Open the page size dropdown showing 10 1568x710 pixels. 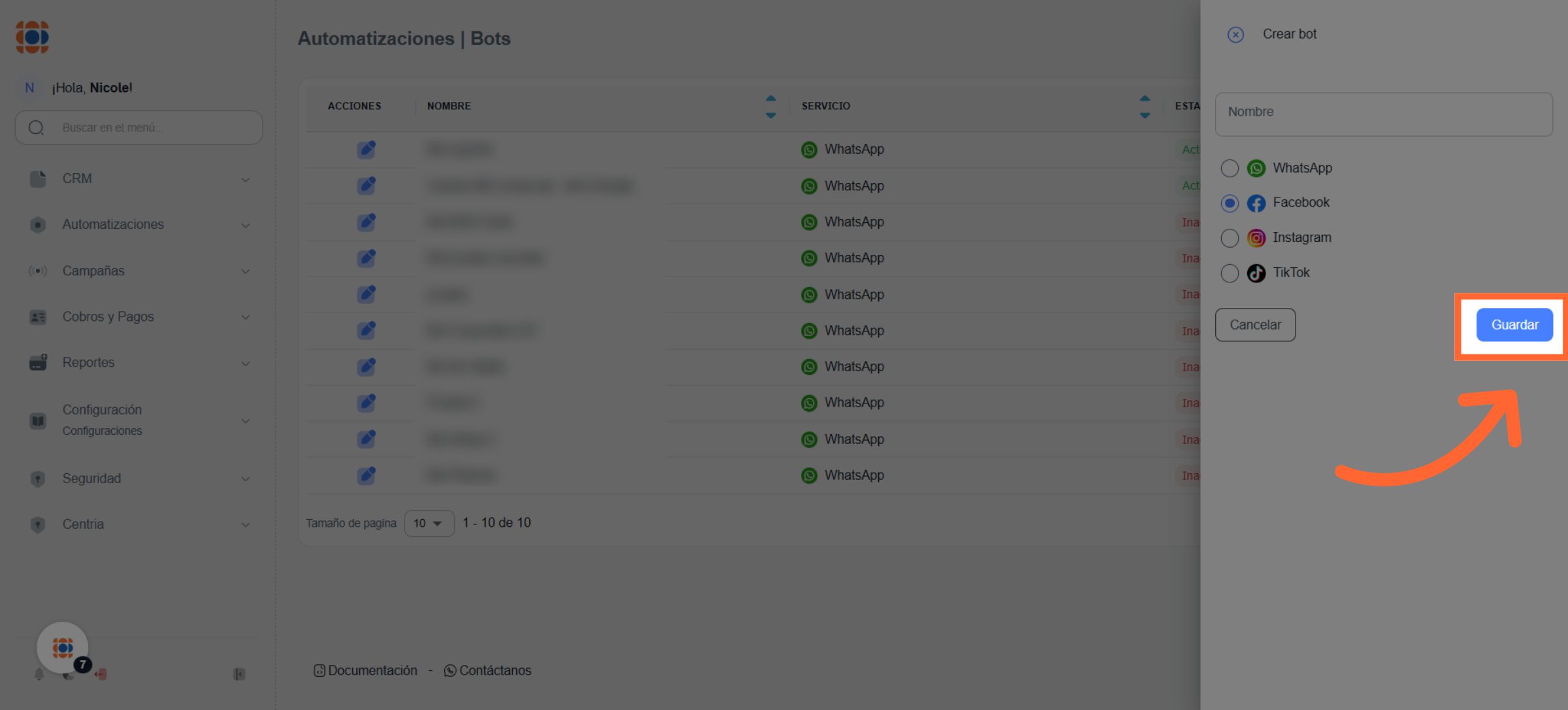pos(429,523)
